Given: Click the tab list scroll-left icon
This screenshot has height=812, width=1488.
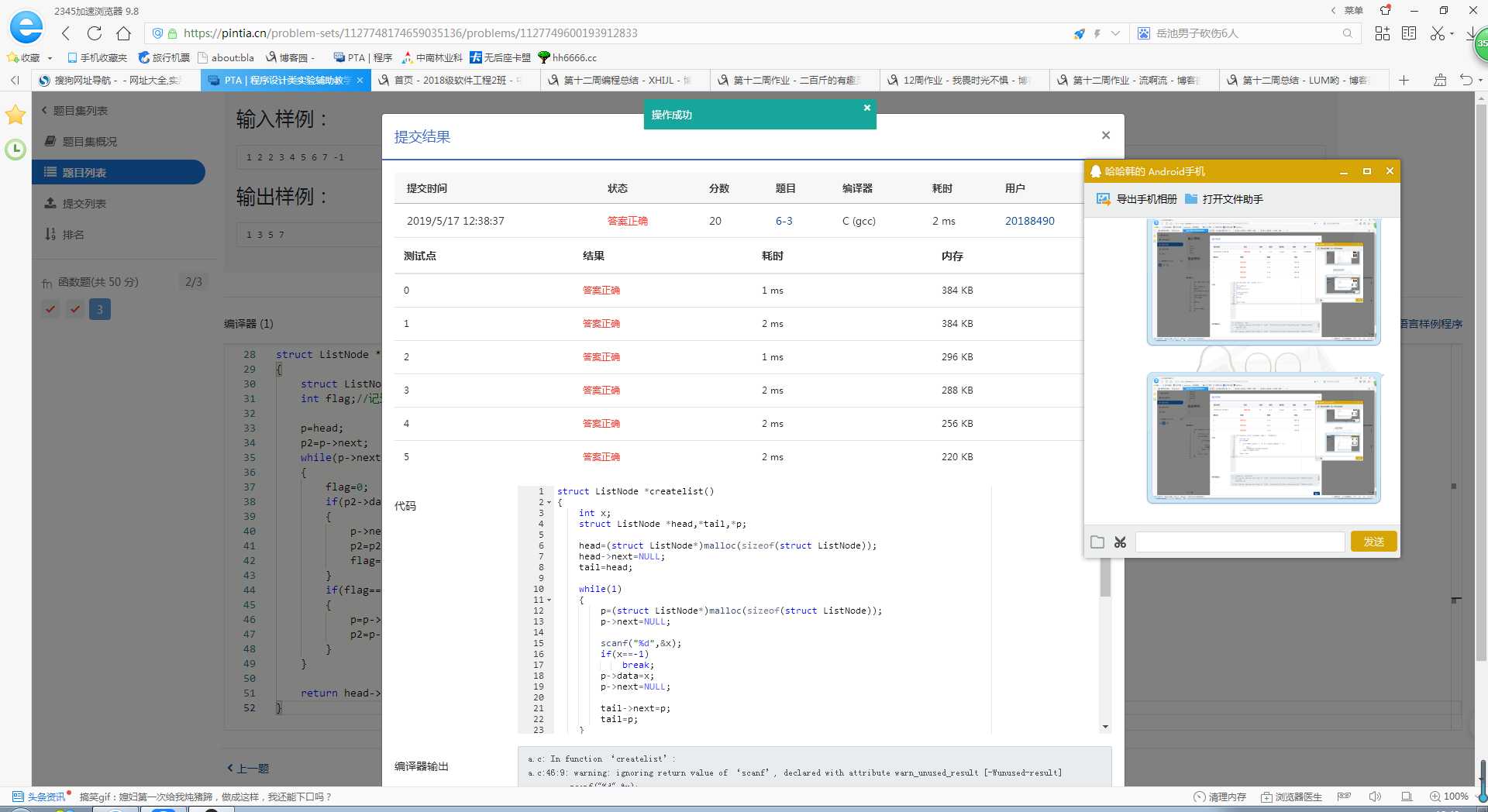Looking at the screenshot, I should [15, 80].
